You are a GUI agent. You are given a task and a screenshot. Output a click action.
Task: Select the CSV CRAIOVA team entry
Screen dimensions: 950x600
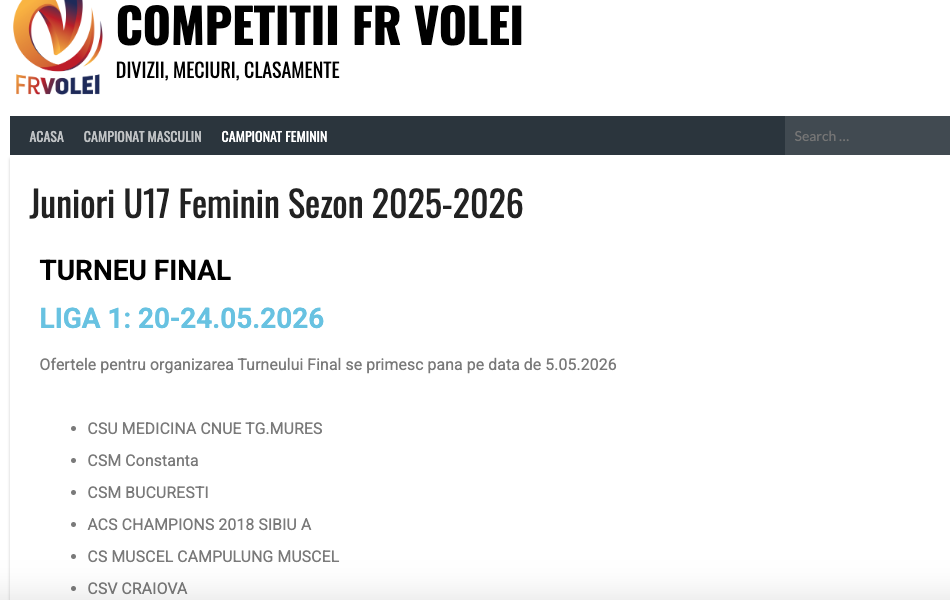137,588
